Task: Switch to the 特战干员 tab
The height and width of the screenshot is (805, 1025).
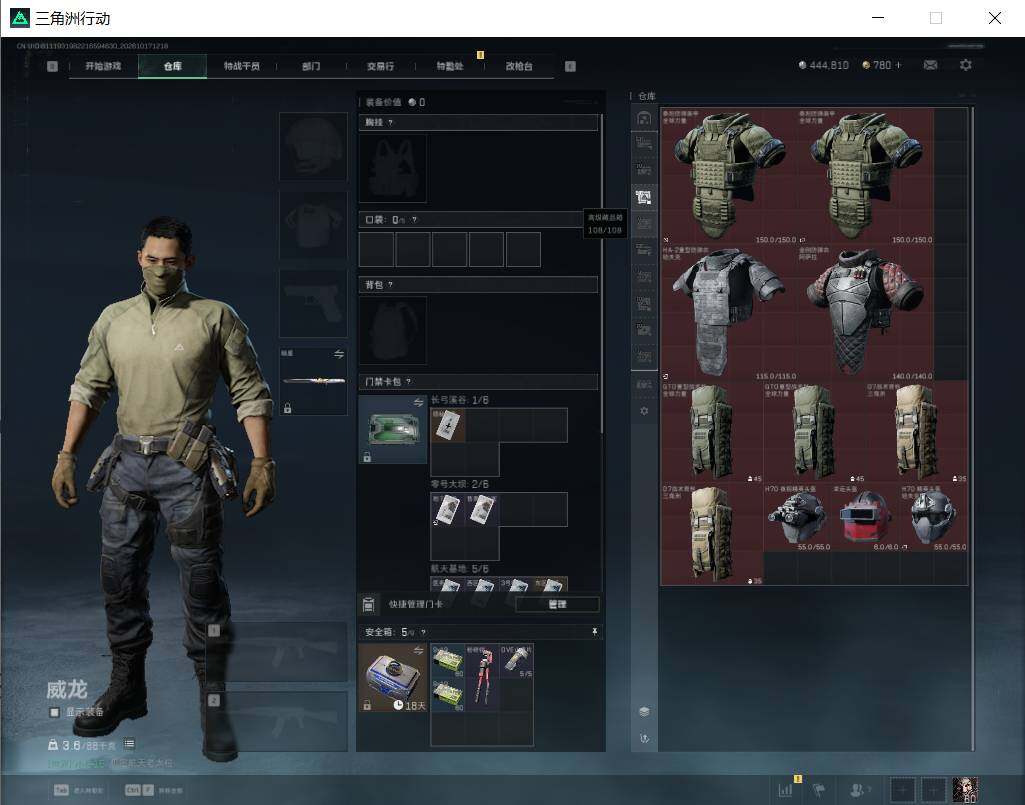Action: [x=242, y=66]
